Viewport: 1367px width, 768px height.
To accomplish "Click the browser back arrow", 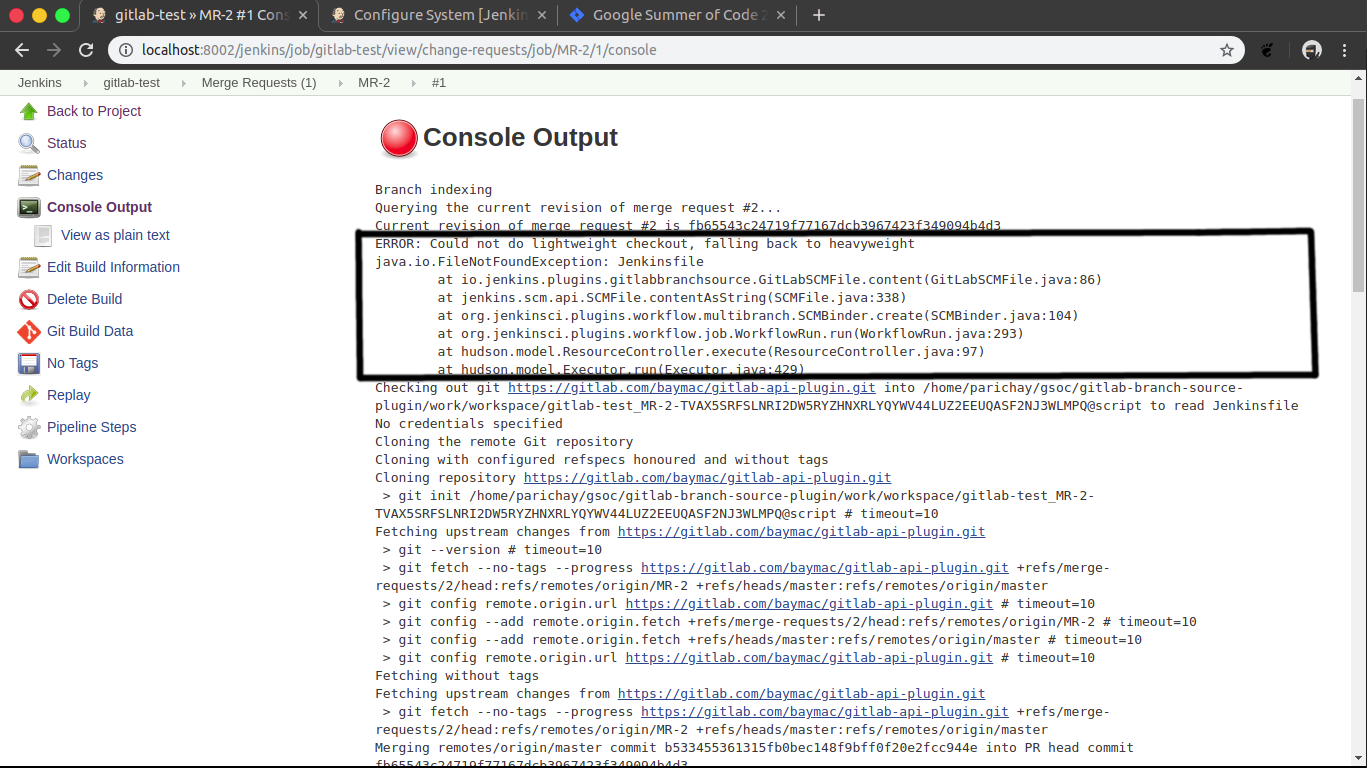I will [22, 50].
